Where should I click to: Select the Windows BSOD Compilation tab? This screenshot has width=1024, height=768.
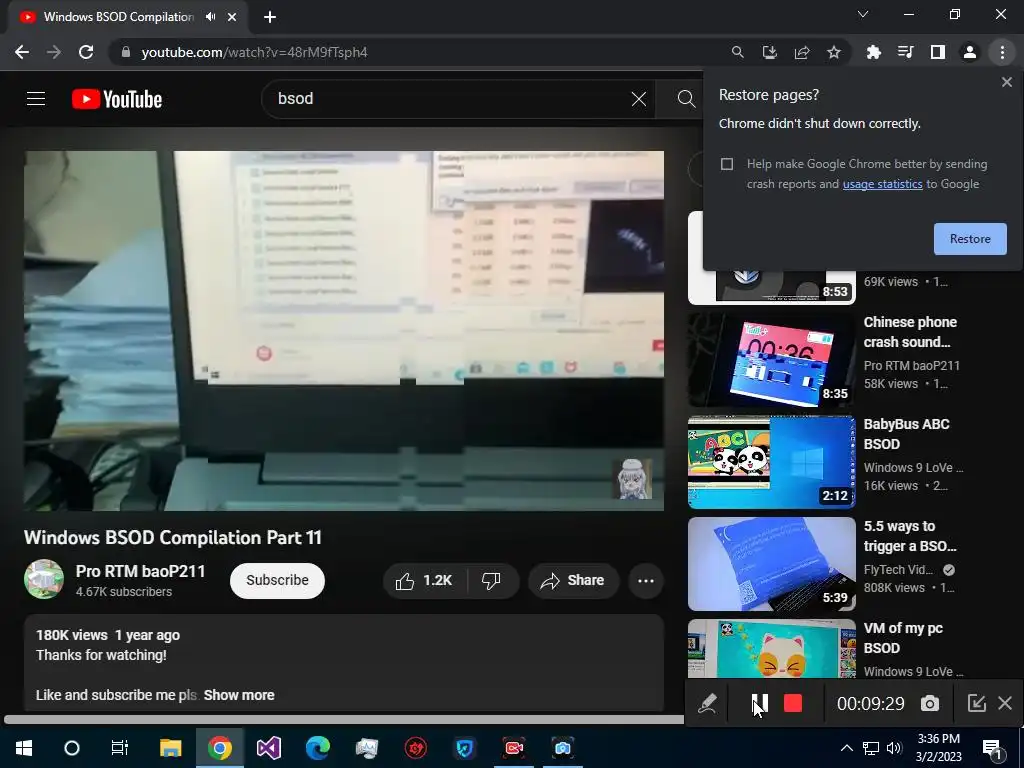point(119,17)
